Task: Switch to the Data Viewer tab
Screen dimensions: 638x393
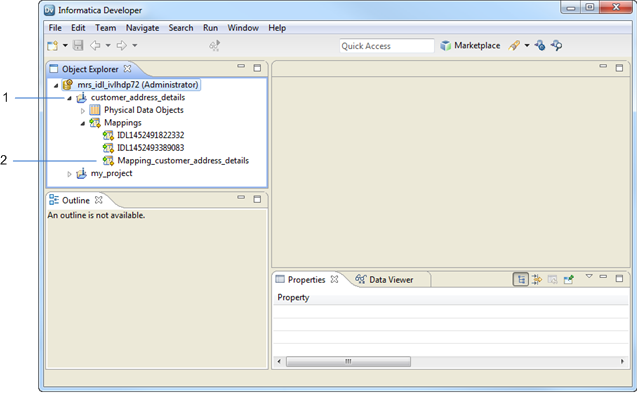Action: click(x=385, y=279)
